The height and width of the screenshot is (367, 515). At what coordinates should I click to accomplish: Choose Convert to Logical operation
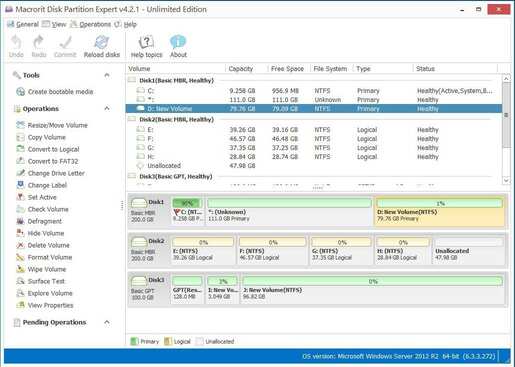(x=48, y=149)
